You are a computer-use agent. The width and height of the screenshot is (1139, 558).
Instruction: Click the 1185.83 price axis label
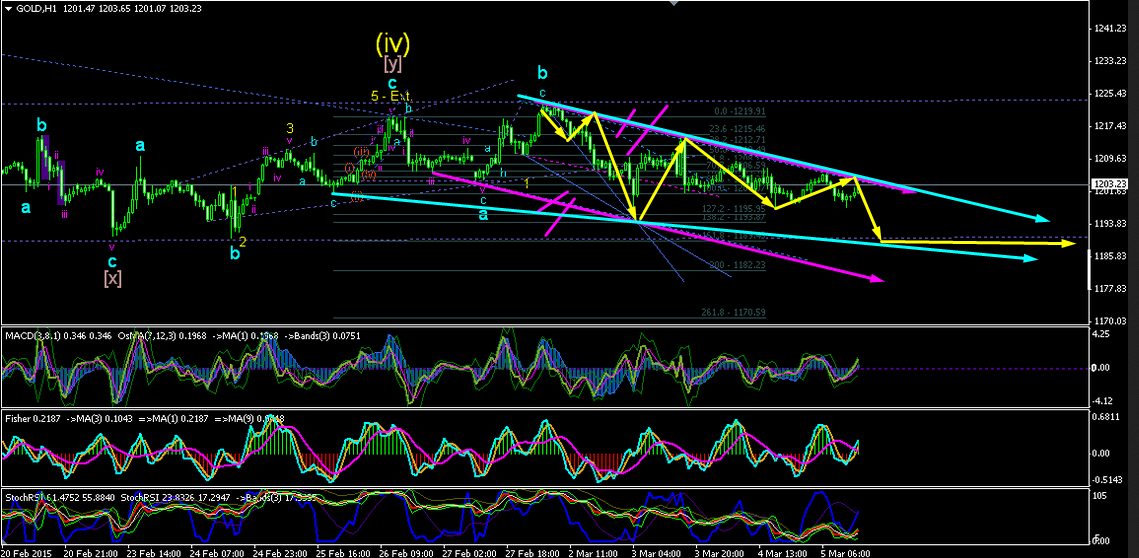coord(1111,256)
